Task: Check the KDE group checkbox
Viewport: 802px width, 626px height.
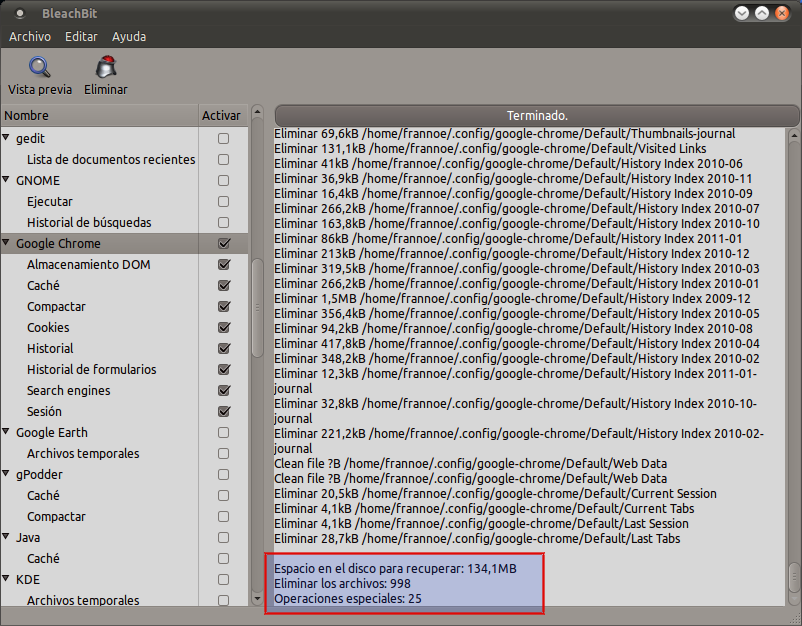Action: (x=224, y=579)
